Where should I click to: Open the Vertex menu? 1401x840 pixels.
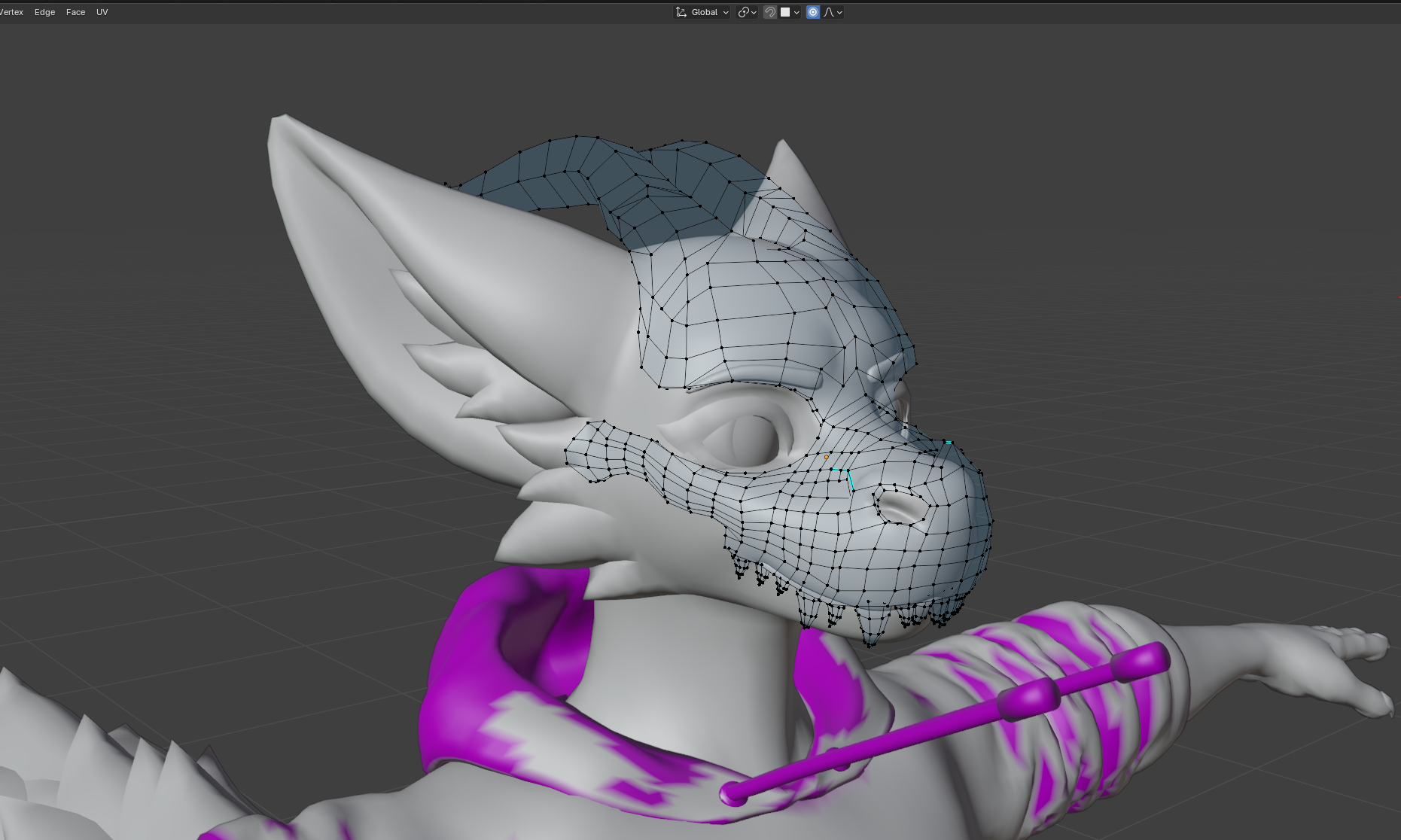point(11,12)
